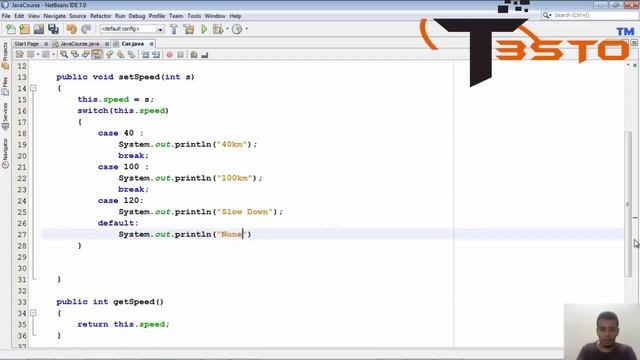Click the Shift Line Right icon
Screen dimensions: 640x360
[156, 55]
